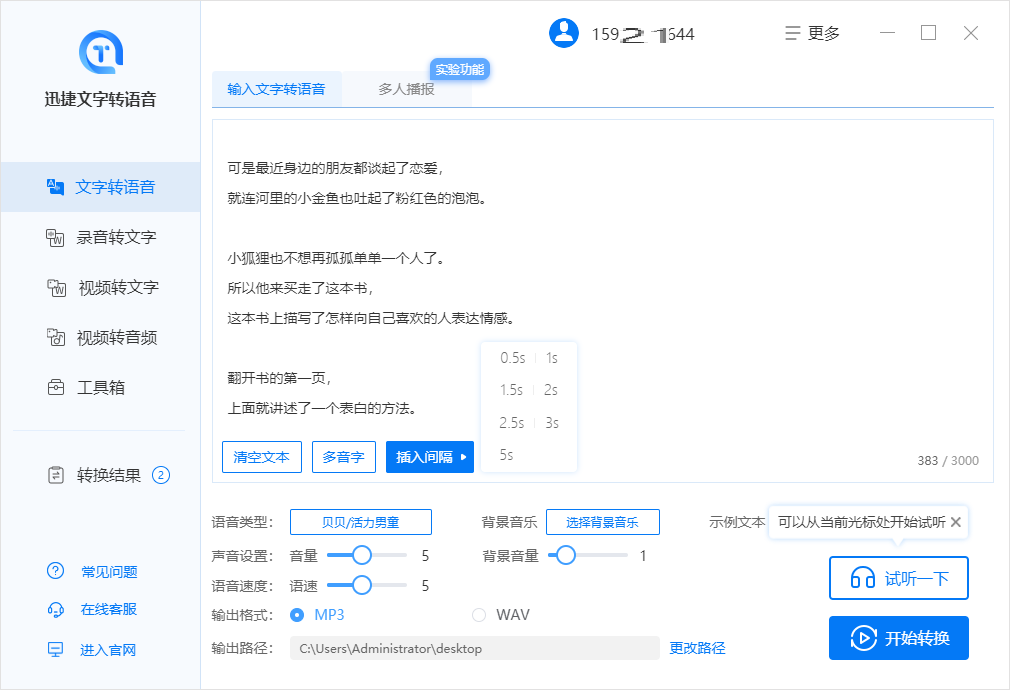Switch to the 多人播报 tab
The image size is (1010, 690).
(x=406, y=89)
